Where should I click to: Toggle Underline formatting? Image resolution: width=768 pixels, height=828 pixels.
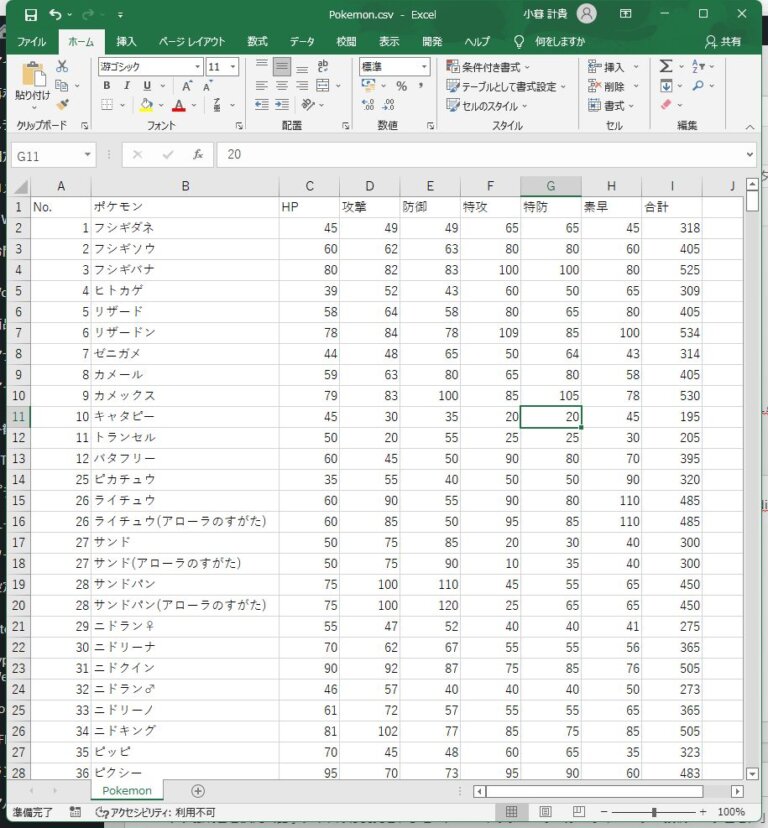coord(147,86)
